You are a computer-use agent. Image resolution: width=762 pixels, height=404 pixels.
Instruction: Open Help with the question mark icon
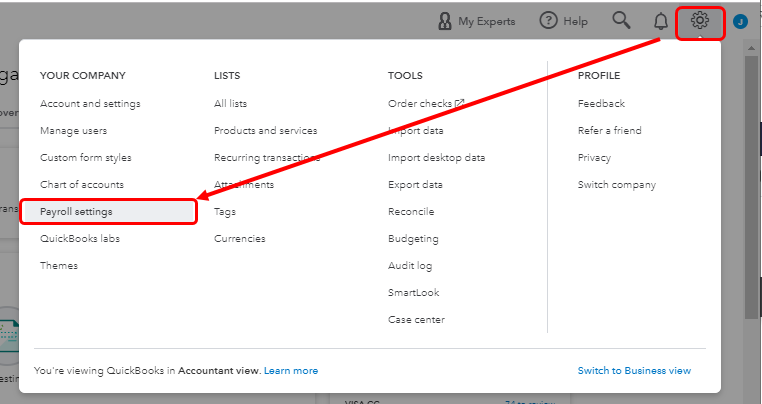coord(548,21)
